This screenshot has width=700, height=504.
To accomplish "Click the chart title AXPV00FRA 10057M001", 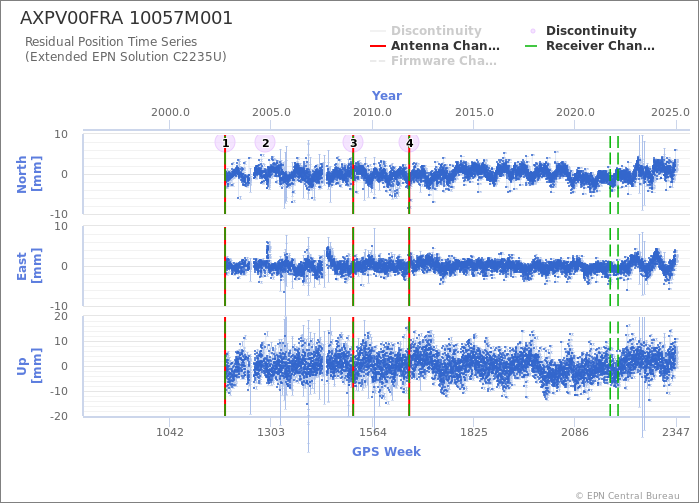I will click(126, 18).
